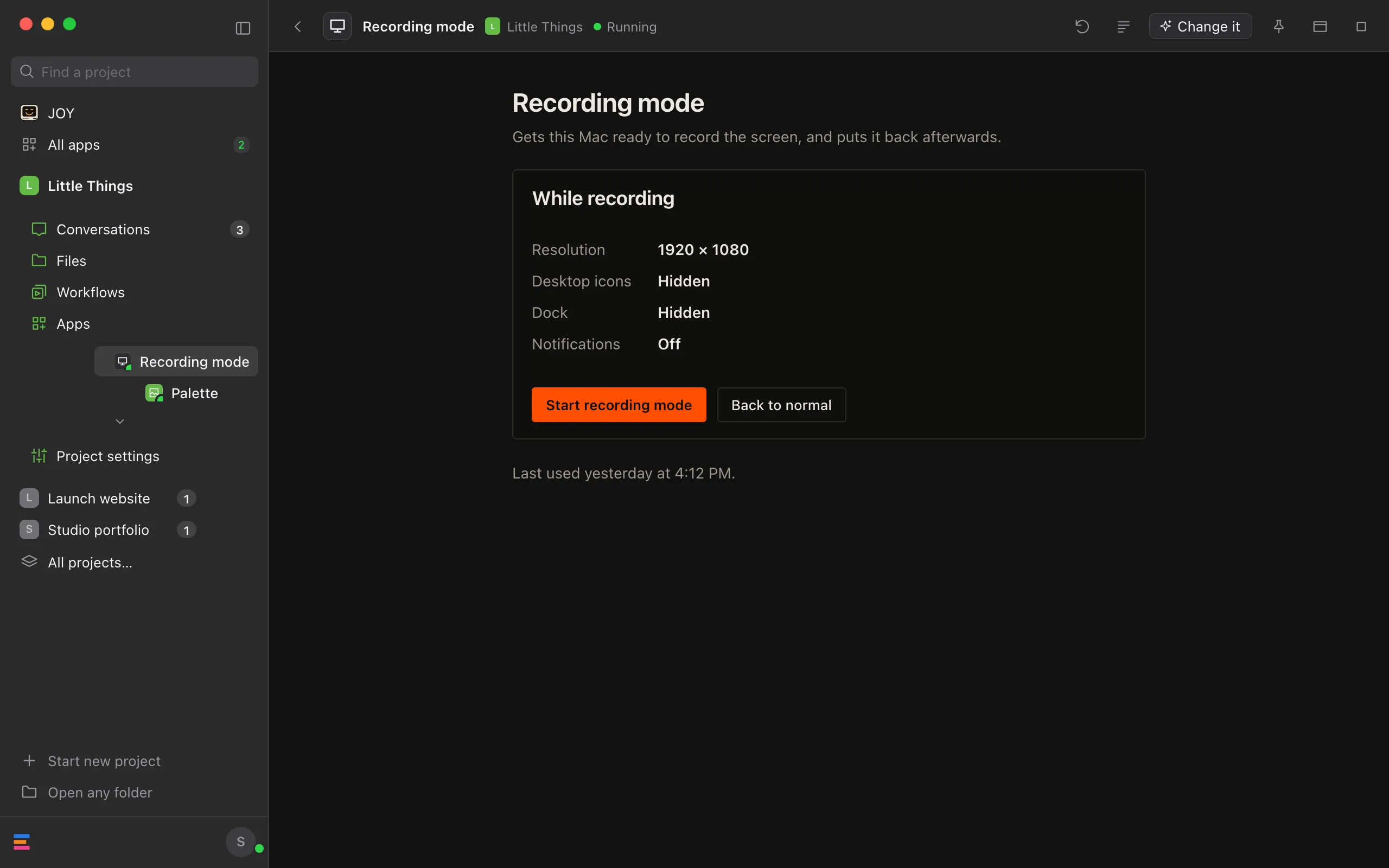Click the Change it button
The height and width of the screenshot is (868, 1389).
pyautogui.click(x=1200, y=27)
